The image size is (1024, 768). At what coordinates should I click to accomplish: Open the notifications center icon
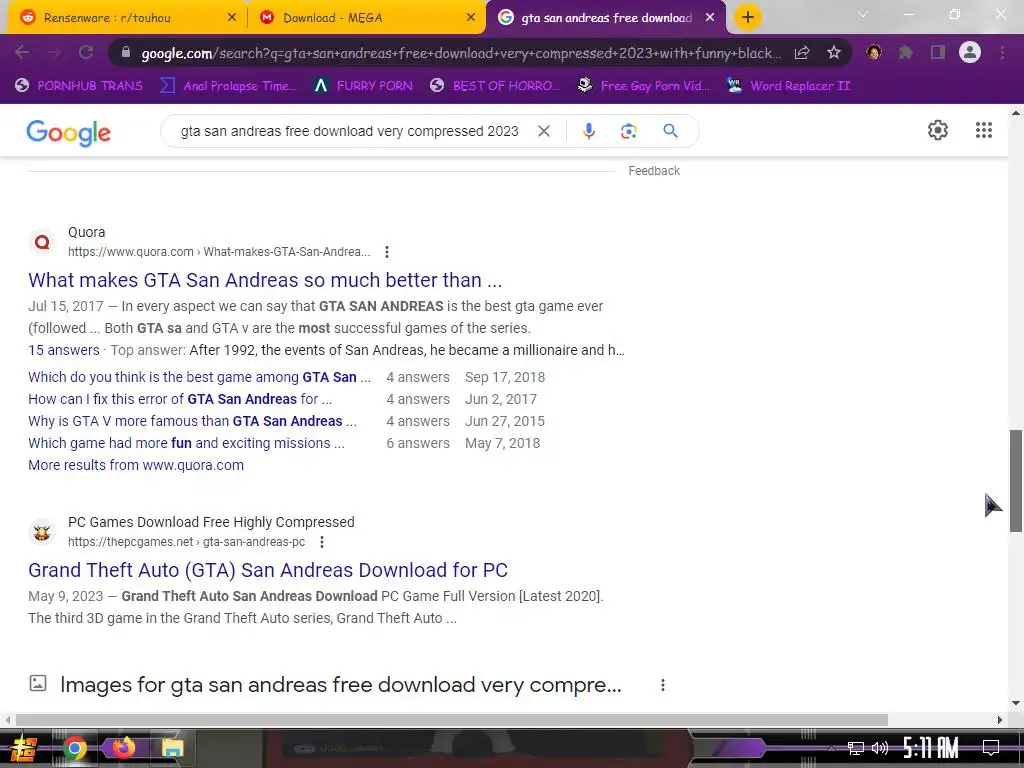pos(991,747)
